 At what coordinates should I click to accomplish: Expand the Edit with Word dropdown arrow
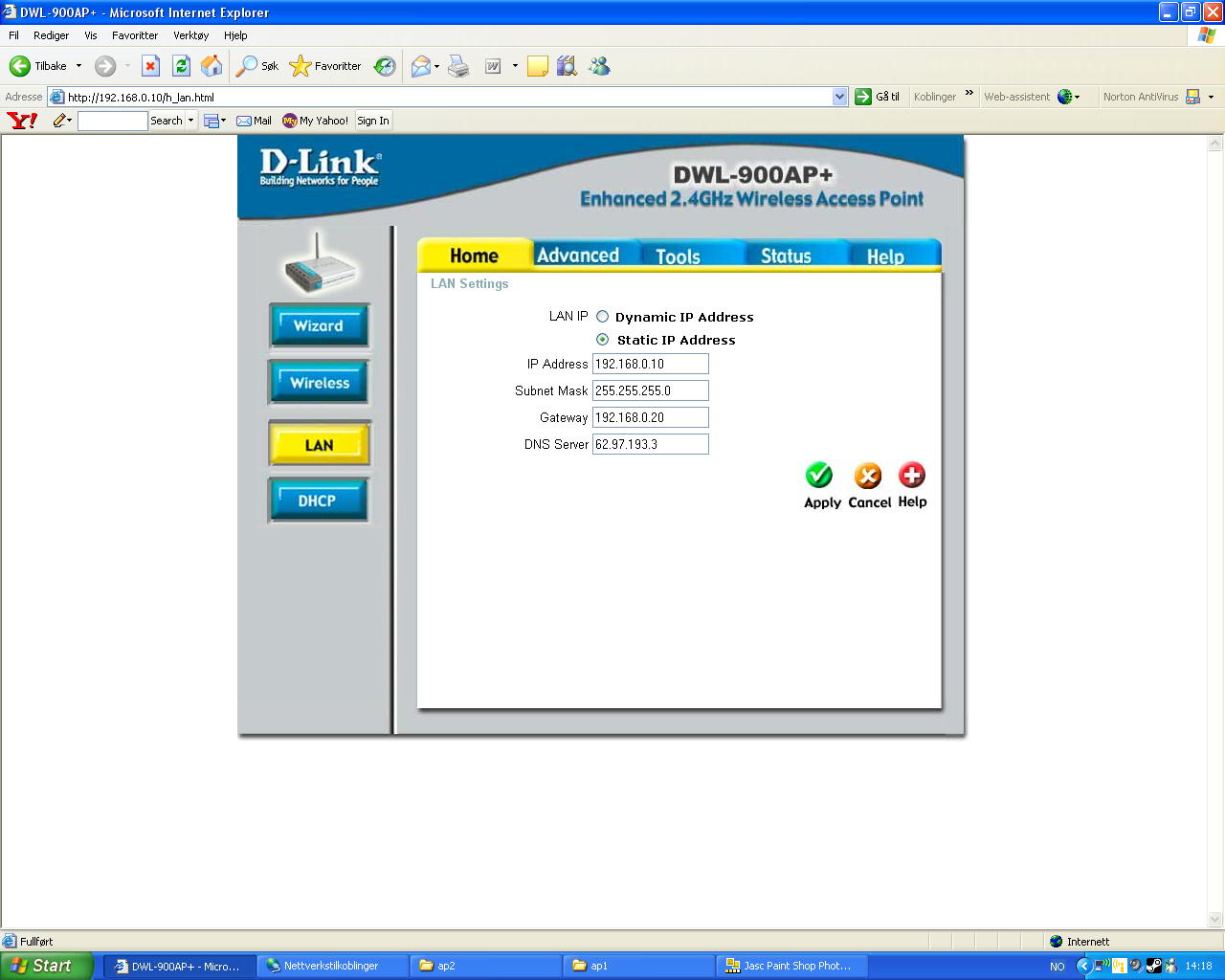click(515, 66)
